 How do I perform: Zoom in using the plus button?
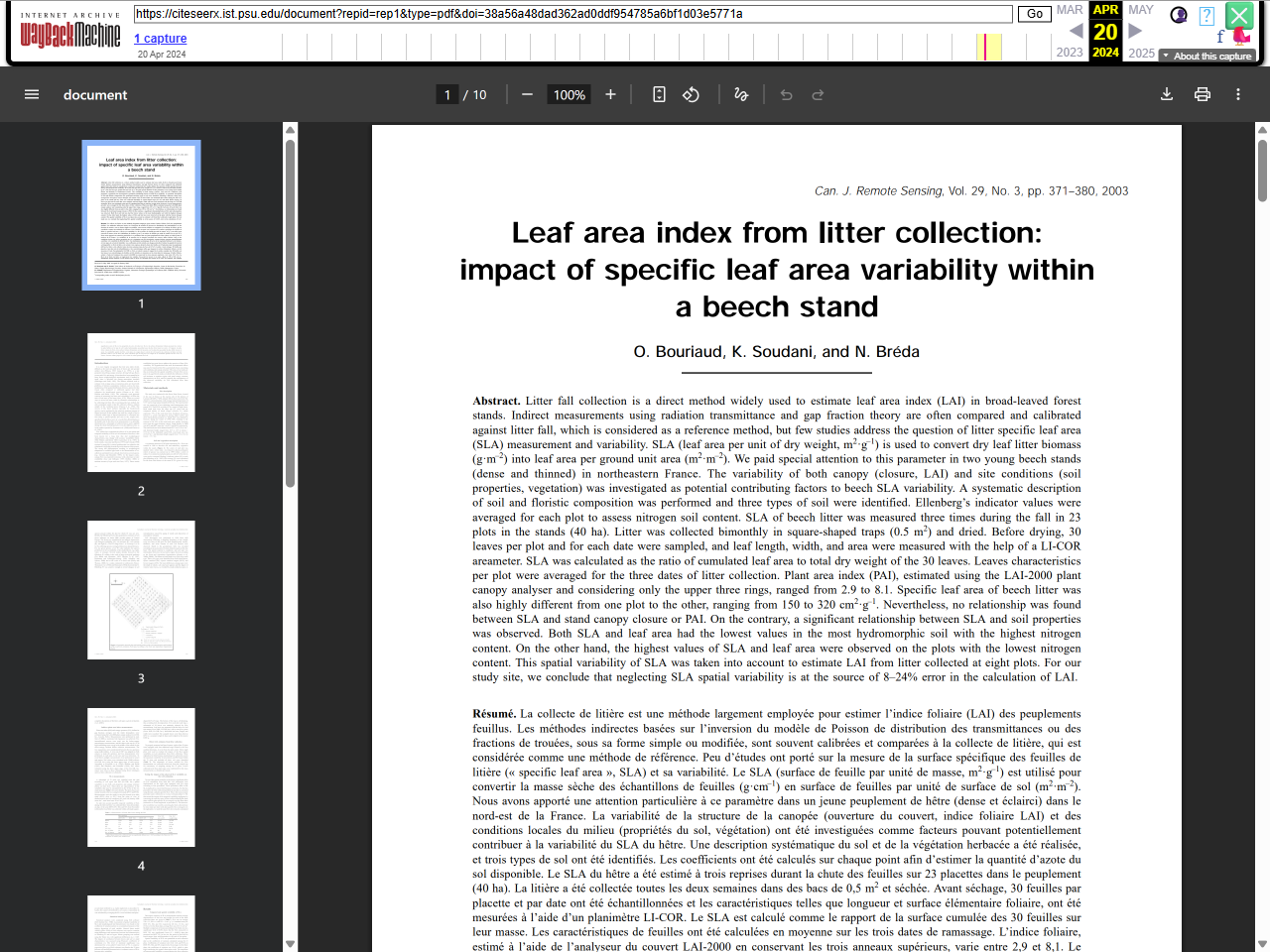pyautogui.click(x=610, y=94)
